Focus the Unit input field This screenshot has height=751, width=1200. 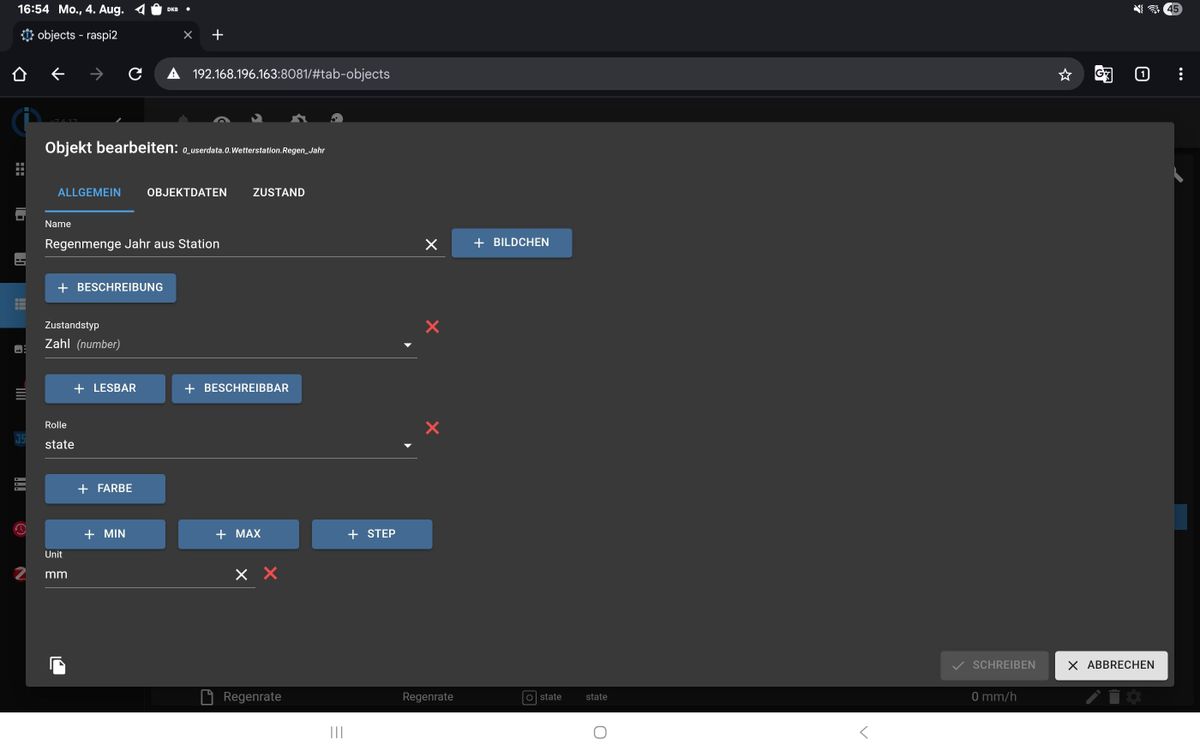pos(137,575)
